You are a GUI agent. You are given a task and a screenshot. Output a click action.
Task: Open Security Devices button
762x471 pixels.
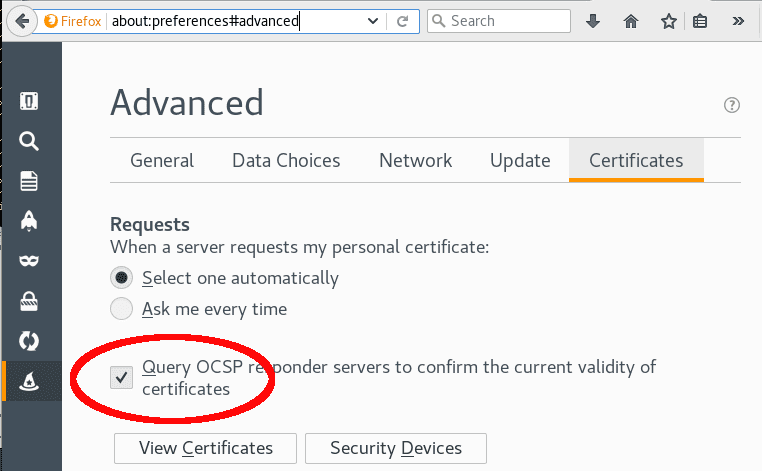[396, 448]
